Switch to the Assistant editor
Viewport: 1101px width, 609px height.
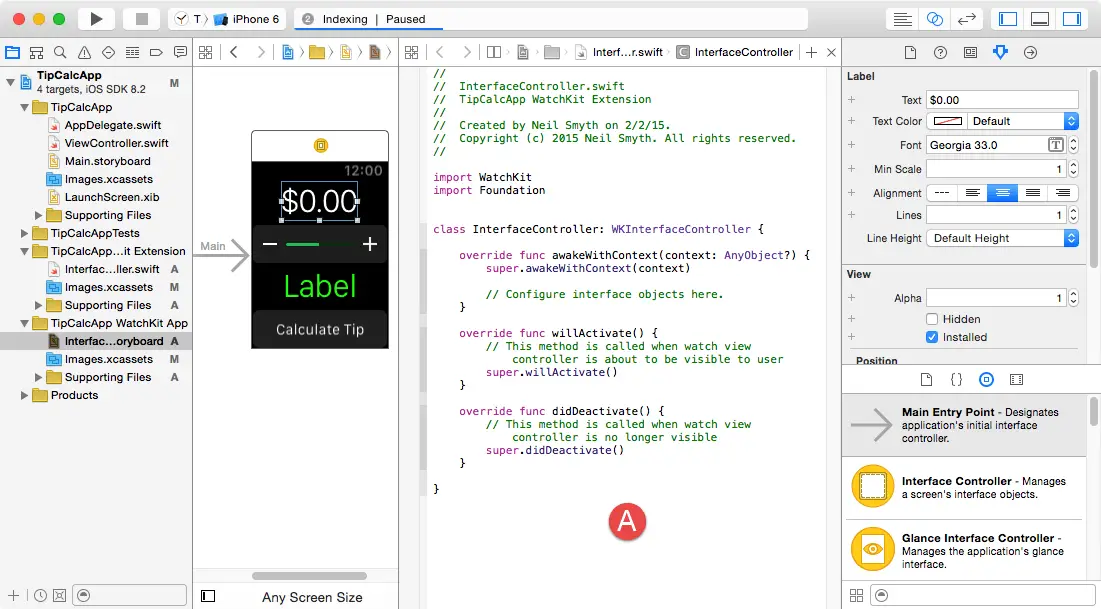[934, 19]
